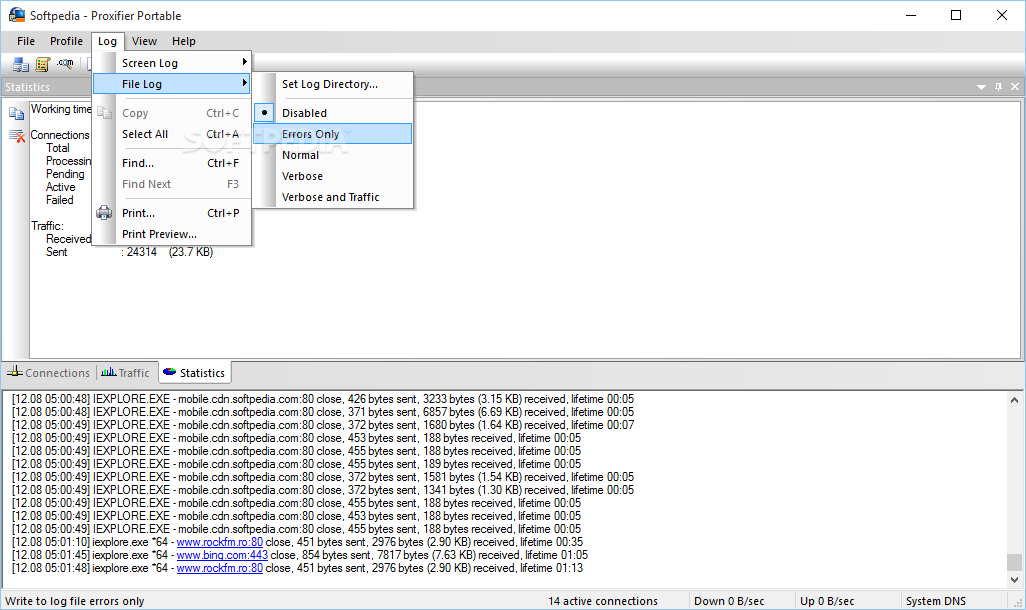Select Verbose file log level
This screenshot has width=1026, height=610.
(333, 175)
